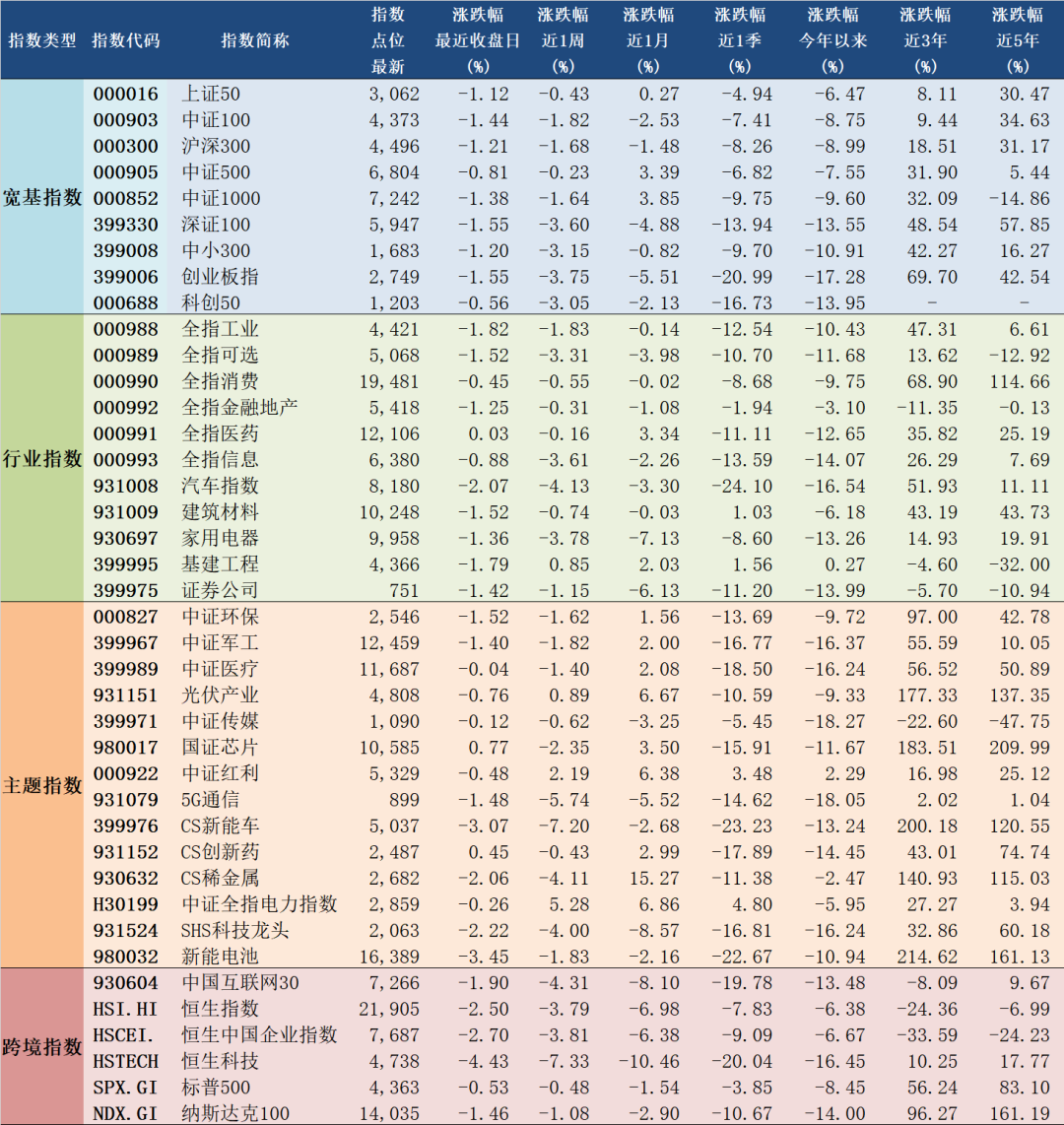Click index code 399989
The image size is (1064, 1125).
coord(125,670)
